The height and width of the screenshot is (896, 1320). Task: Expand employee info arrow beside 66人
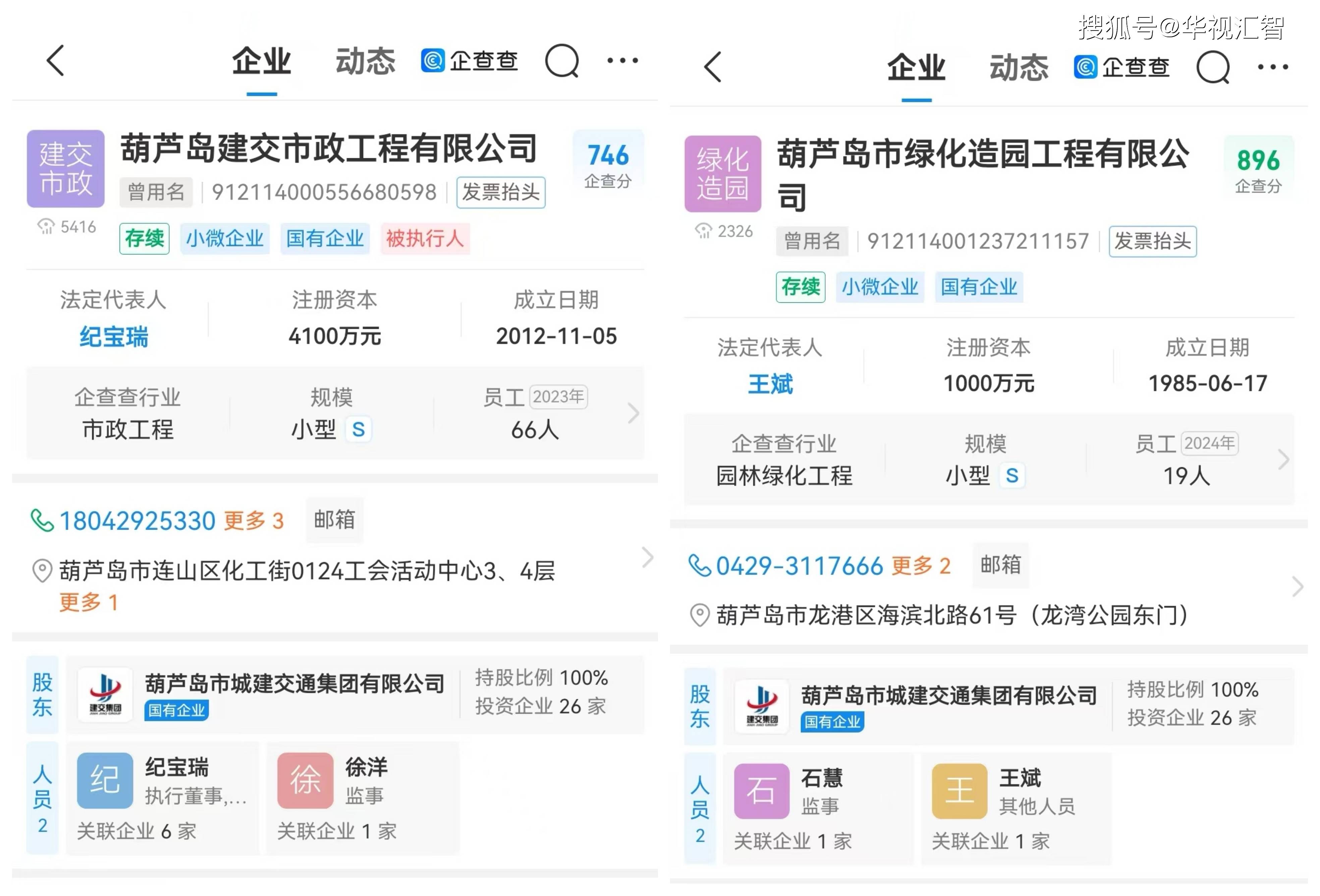click(x=633, y=413)
